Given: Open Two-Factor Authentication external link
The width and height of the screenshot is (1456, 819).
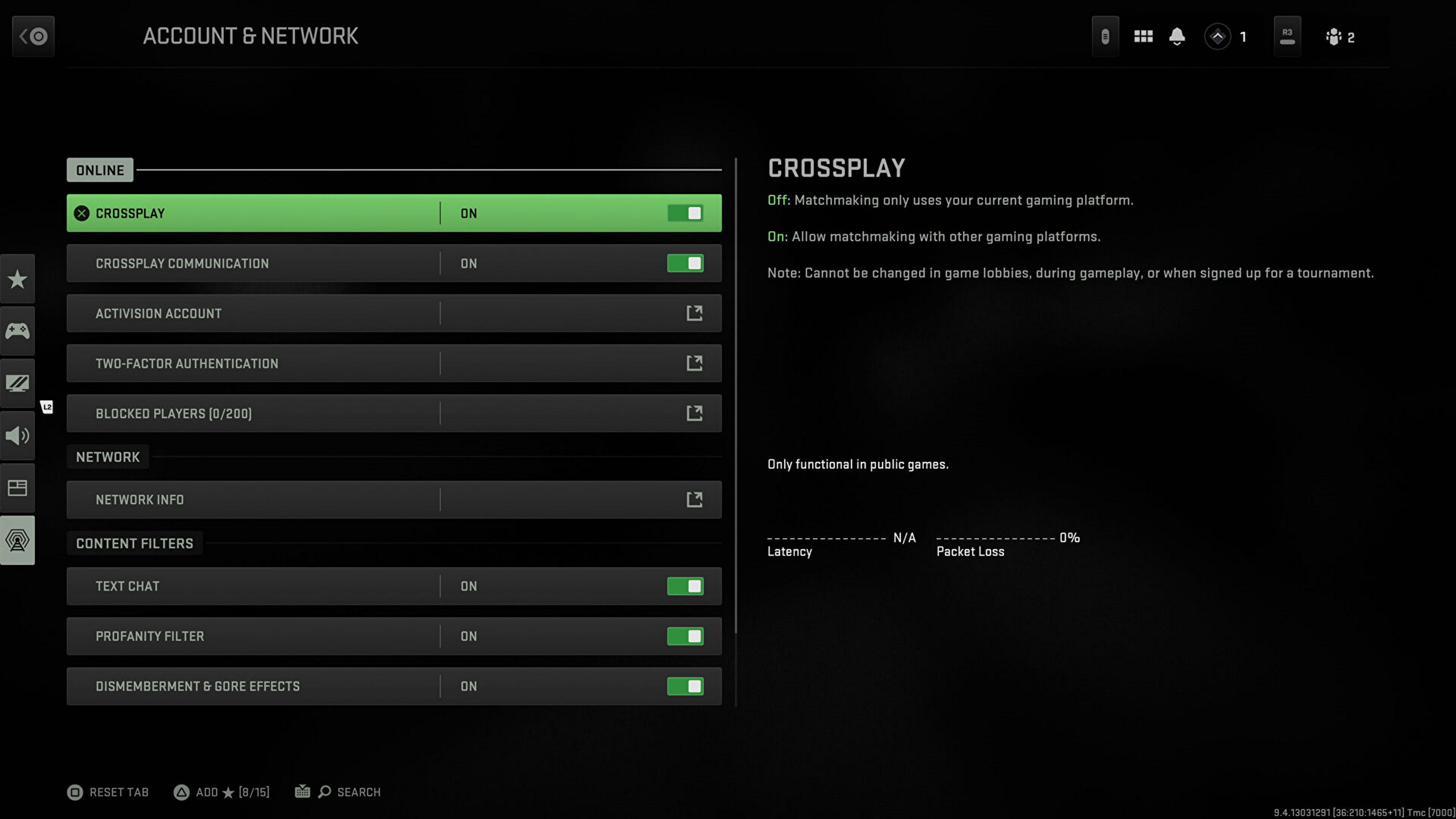Looking at the screenshot, I should click(x=694, y=363).
